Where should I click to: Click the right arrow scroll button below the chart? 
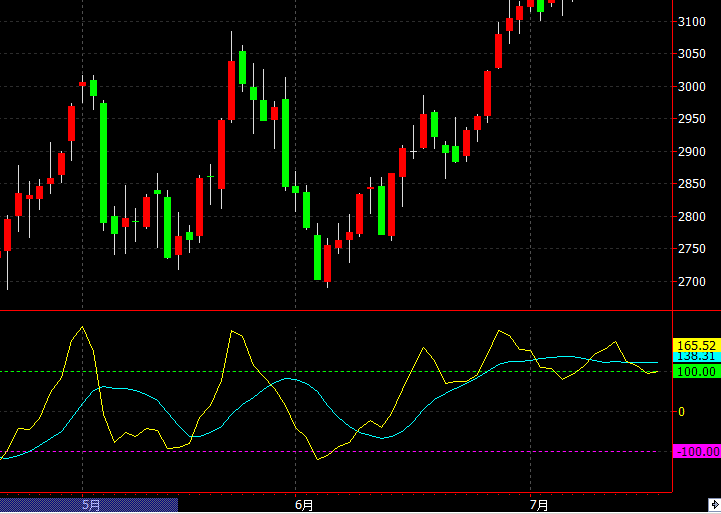pos(715,504)
